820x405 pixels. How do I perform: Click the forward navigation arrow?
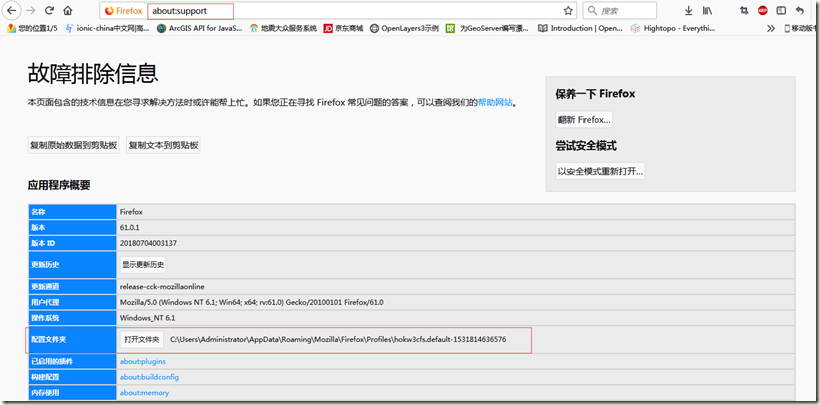(30, 10)
